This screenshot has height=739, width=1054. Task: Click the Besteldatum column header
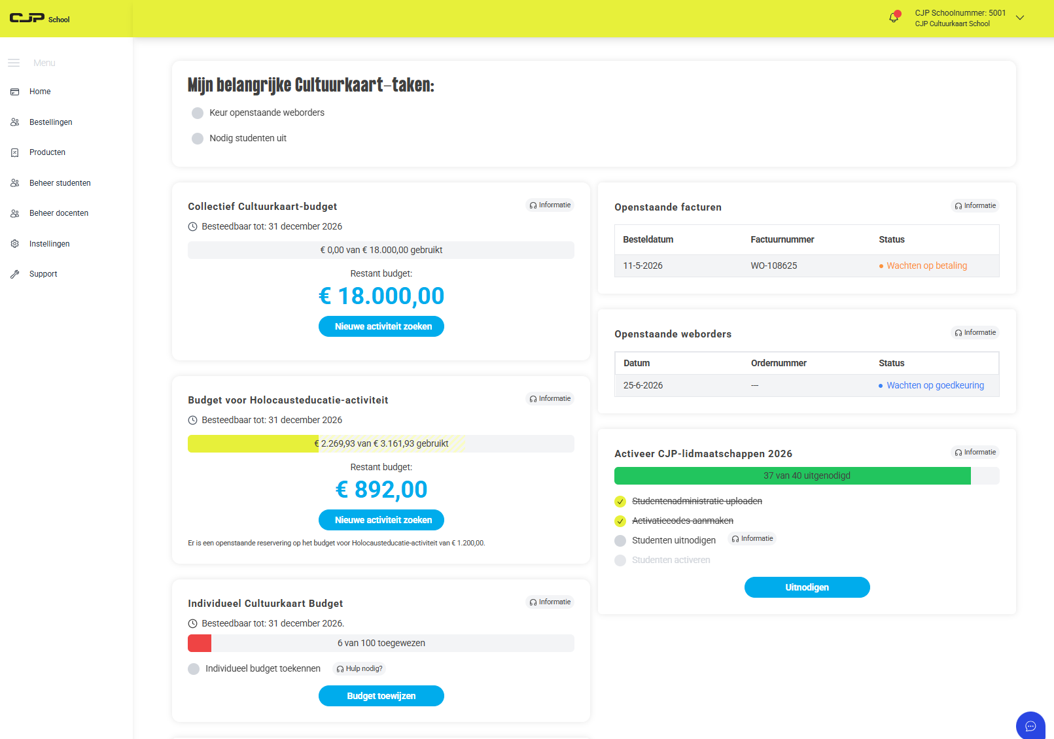(x=648, y=239)
